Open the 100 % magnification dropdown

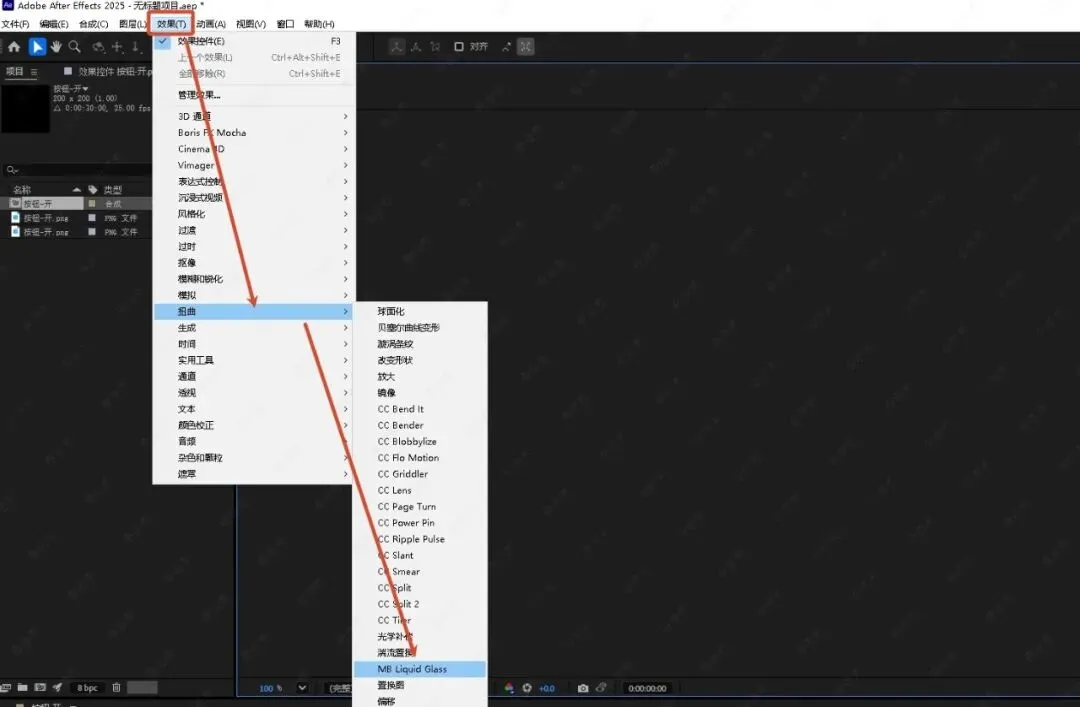[302, 688]
